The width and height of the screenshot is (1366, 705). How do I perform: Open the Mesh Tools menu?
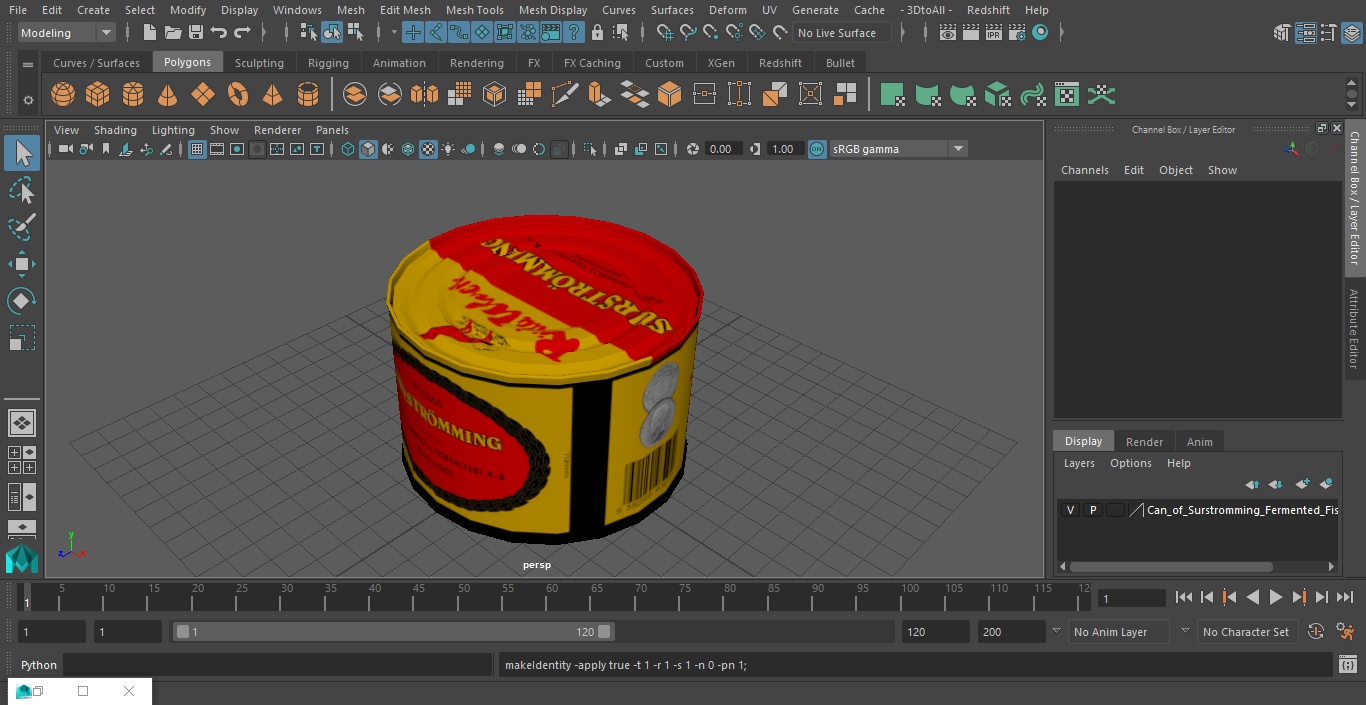point(474,10)
